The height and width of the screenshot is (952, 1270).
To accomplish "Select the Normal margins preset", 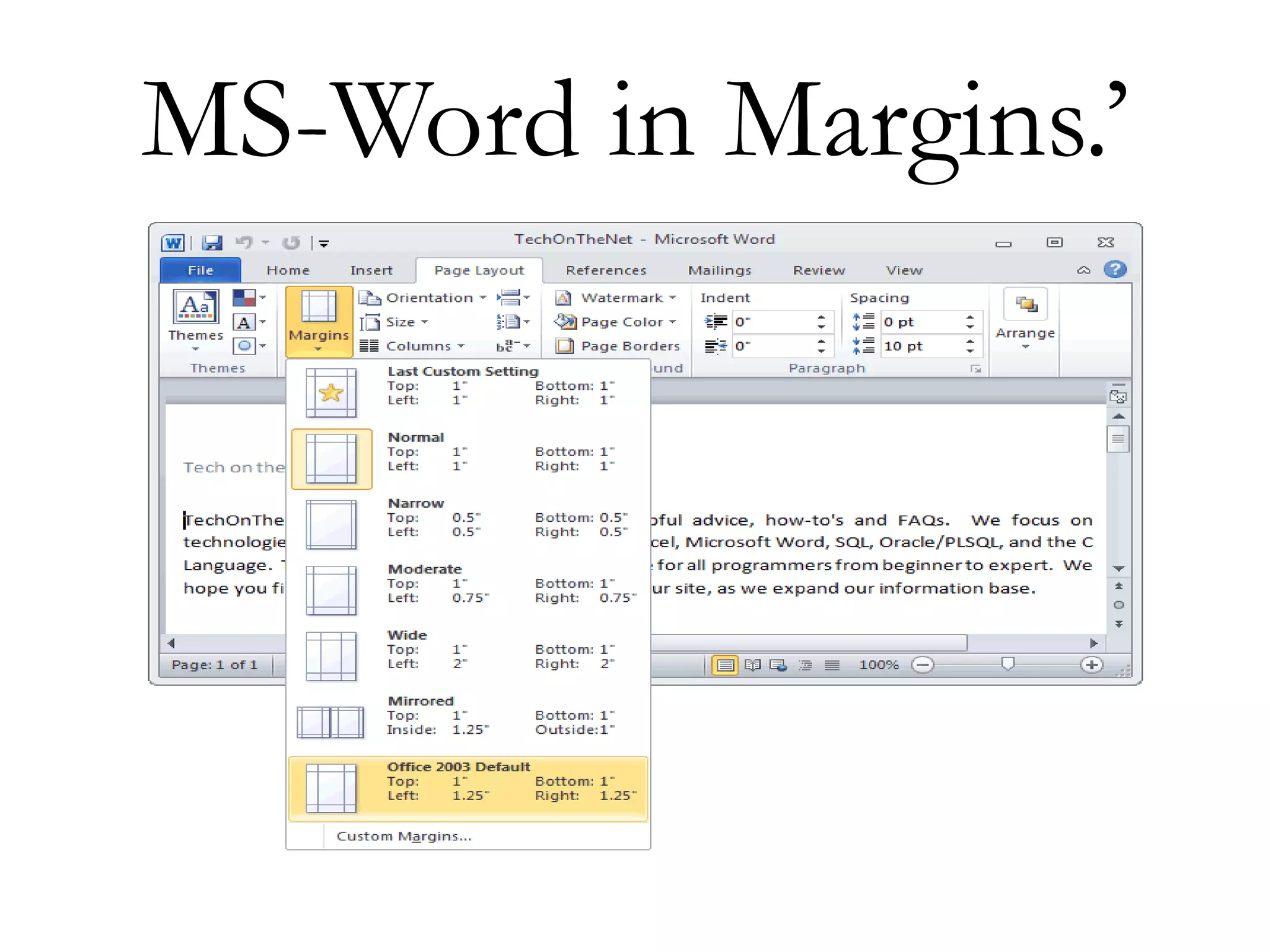I will (x=469, y=459).
